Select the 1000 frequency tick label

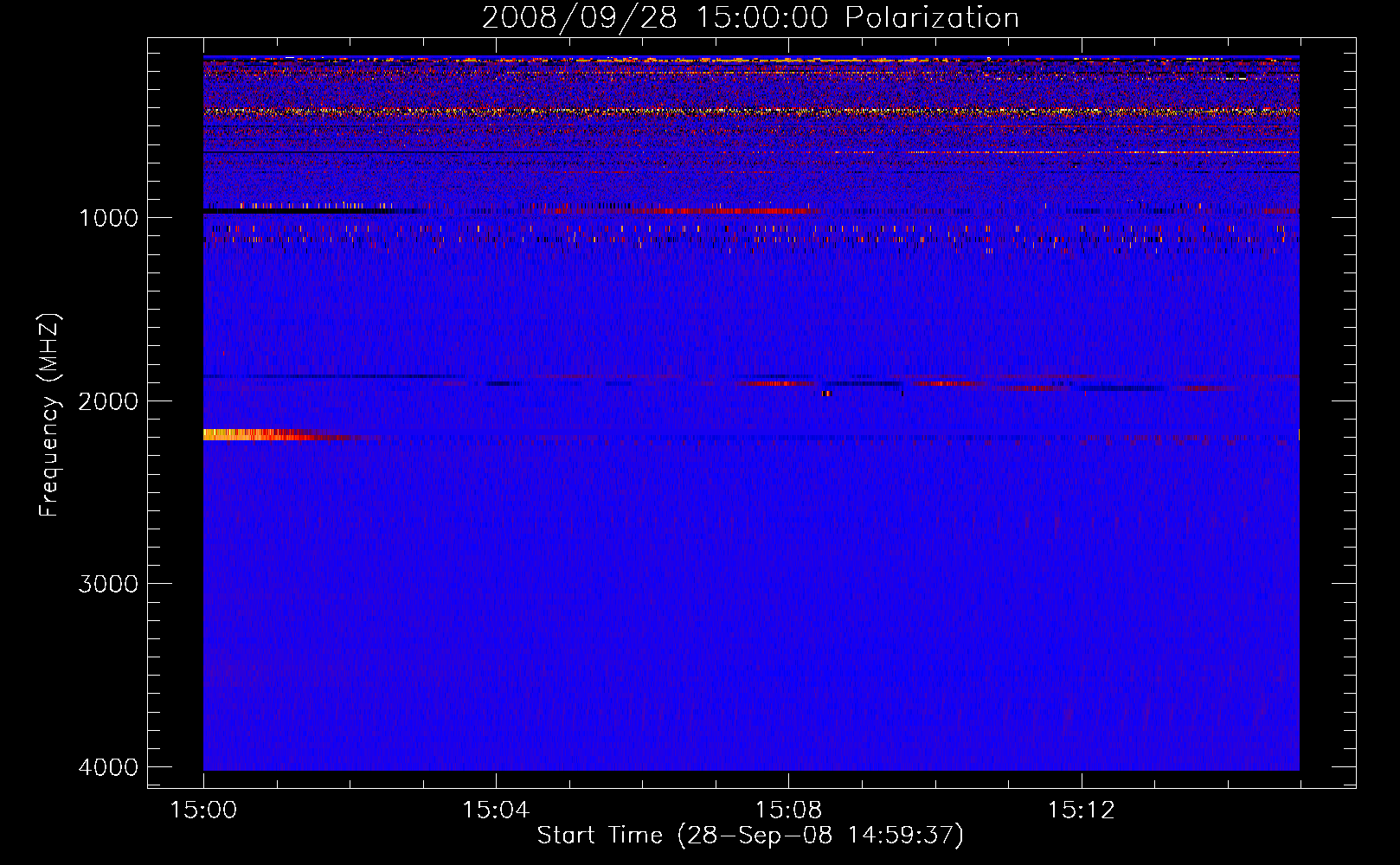[108, 218]
